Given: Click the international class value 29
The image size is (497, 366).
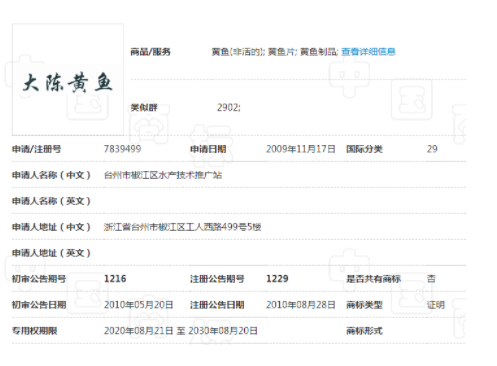Looking at the screenshot, I should 432,149.
